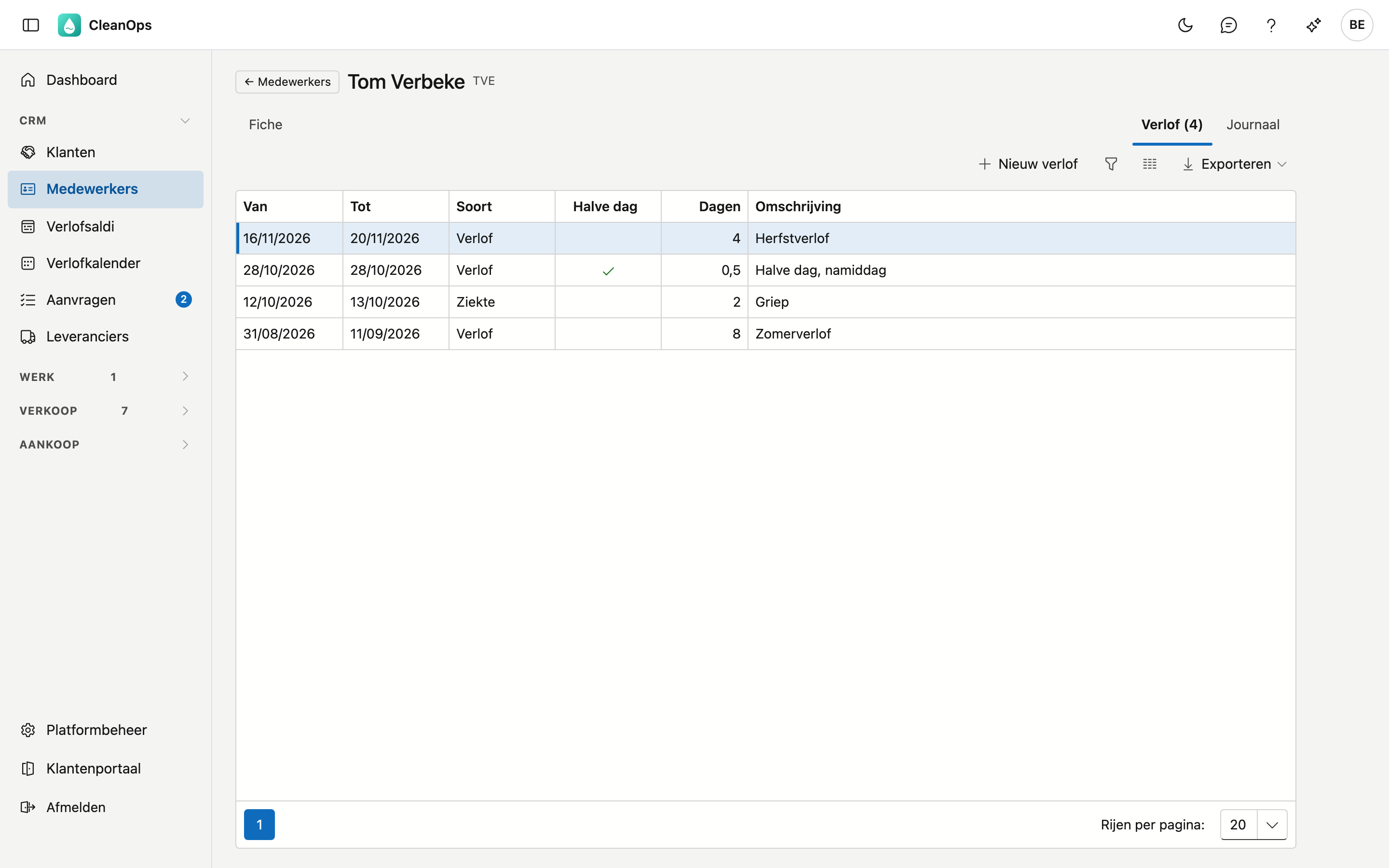
Task: Open Verlofkalender in the sidebar
Action: point(106,263)
